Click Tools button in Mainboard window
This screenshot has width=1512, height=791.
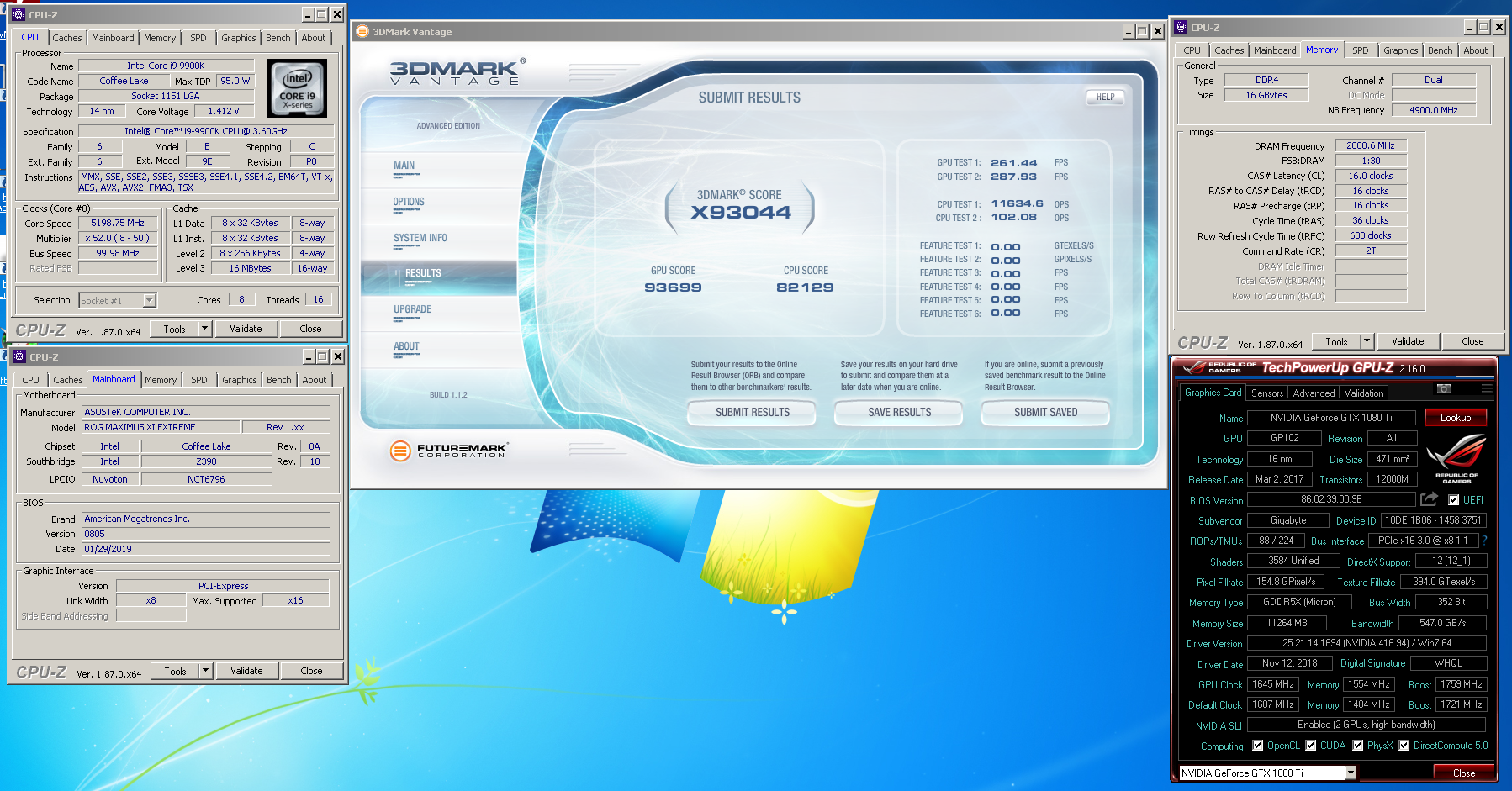[175, 671]
